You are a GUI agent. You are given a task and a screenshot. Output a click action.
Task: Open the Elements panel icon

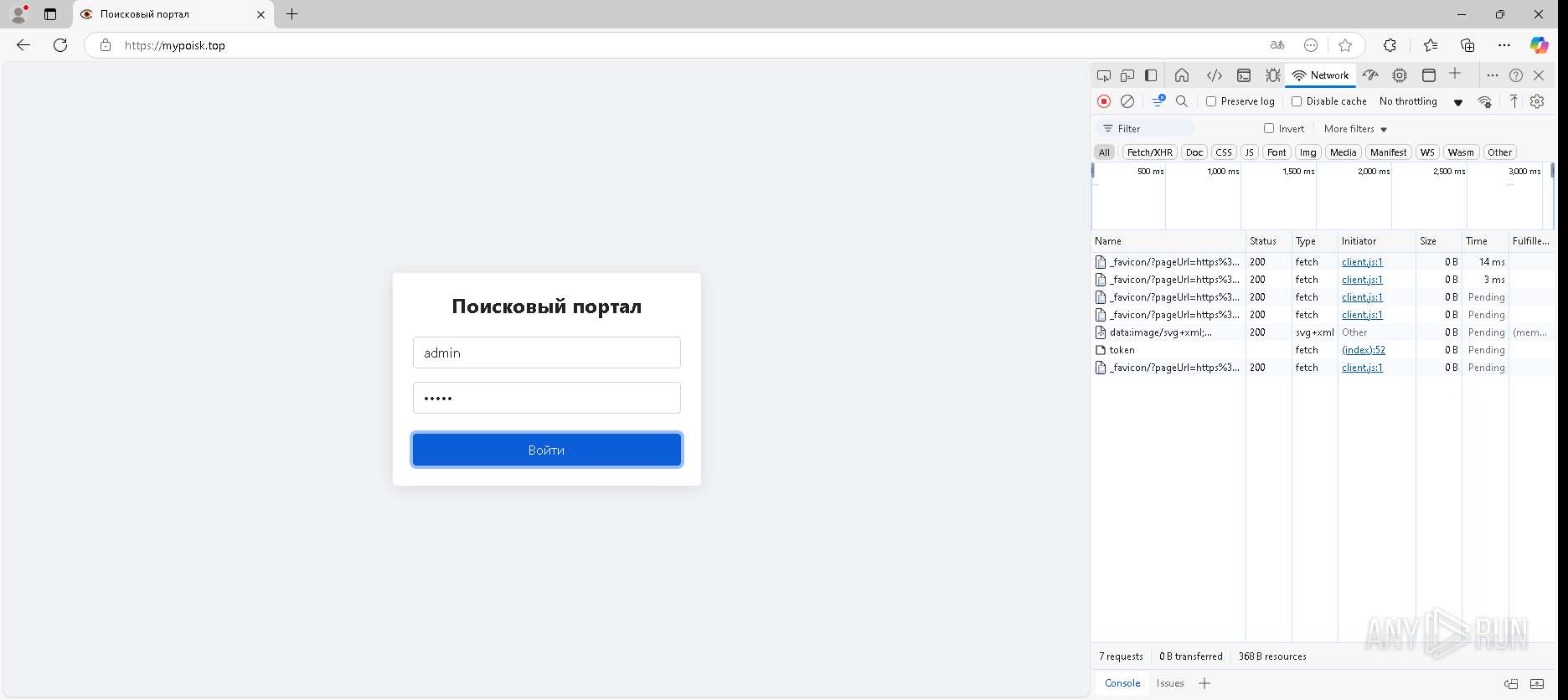[x=1215, y=75]
